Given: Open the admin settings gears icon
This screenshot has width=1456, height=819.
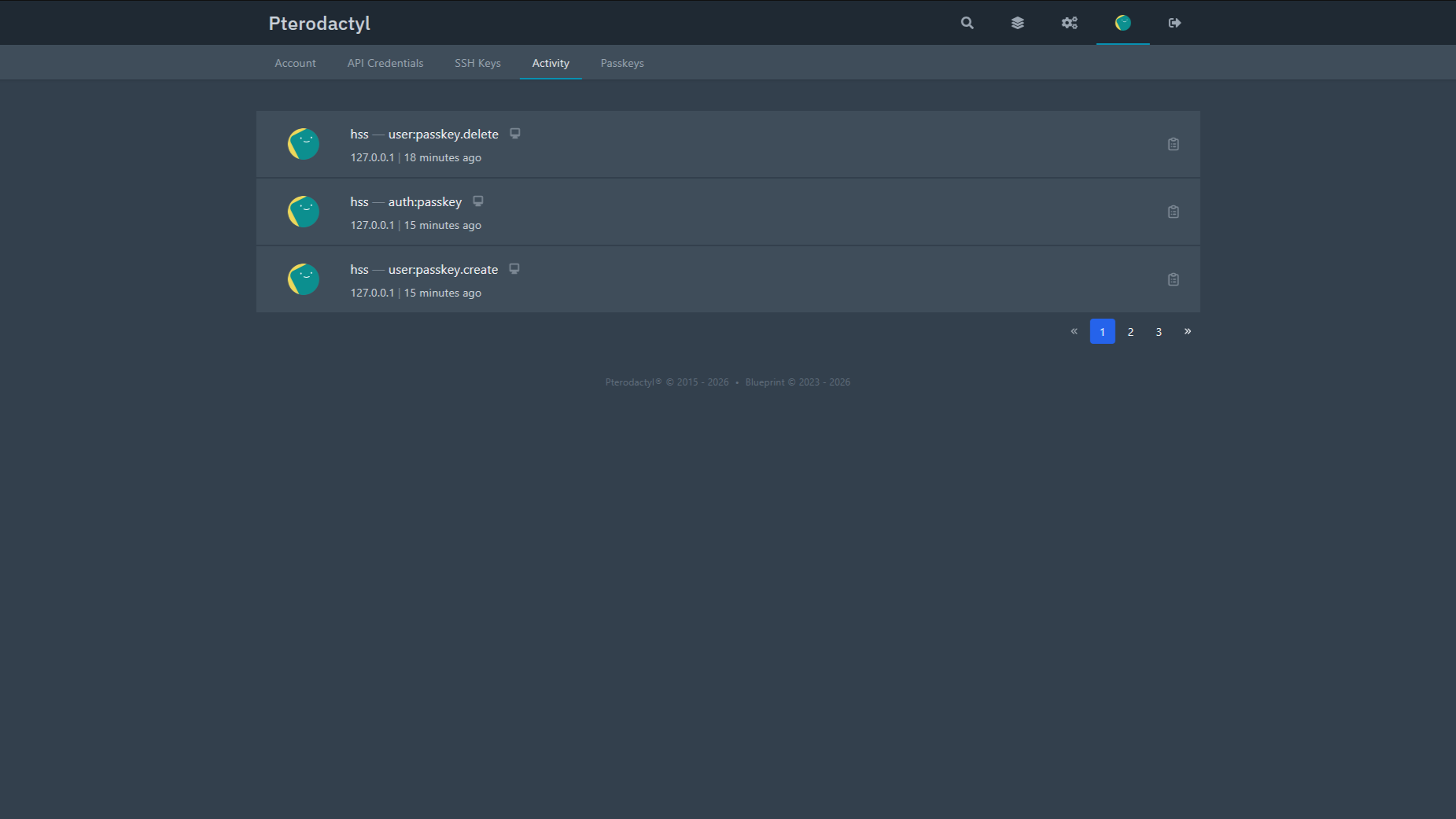Looking at the screenshot, I should pos(1069,23).
